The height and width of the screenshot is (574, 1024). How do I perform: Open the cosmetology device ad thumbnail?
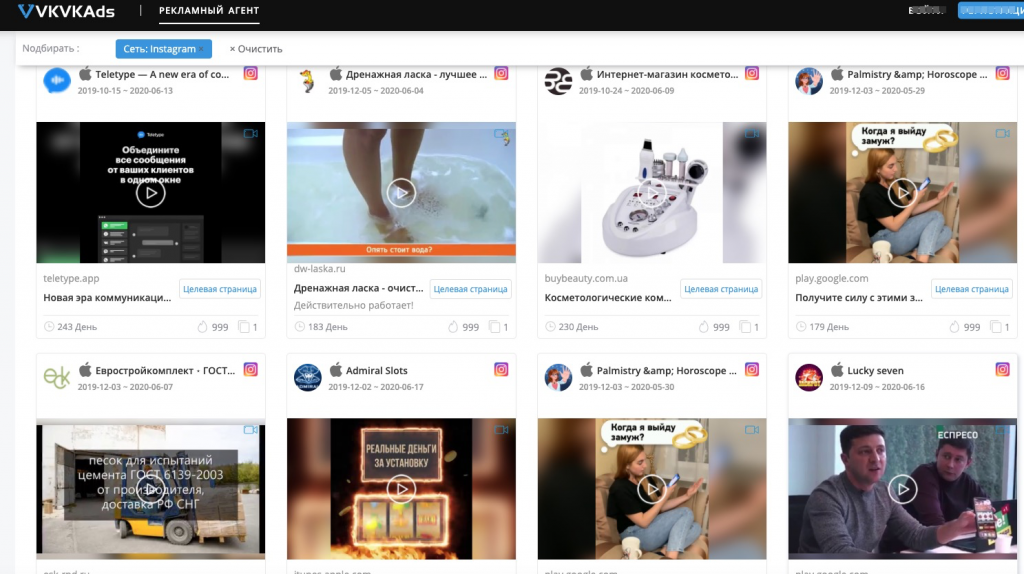652,193
